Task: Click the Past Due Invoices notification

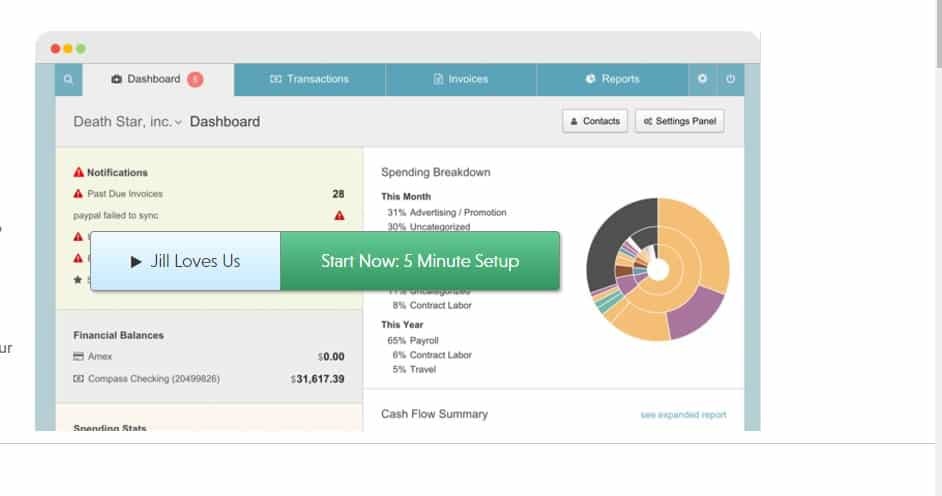Action: [125, 194]
